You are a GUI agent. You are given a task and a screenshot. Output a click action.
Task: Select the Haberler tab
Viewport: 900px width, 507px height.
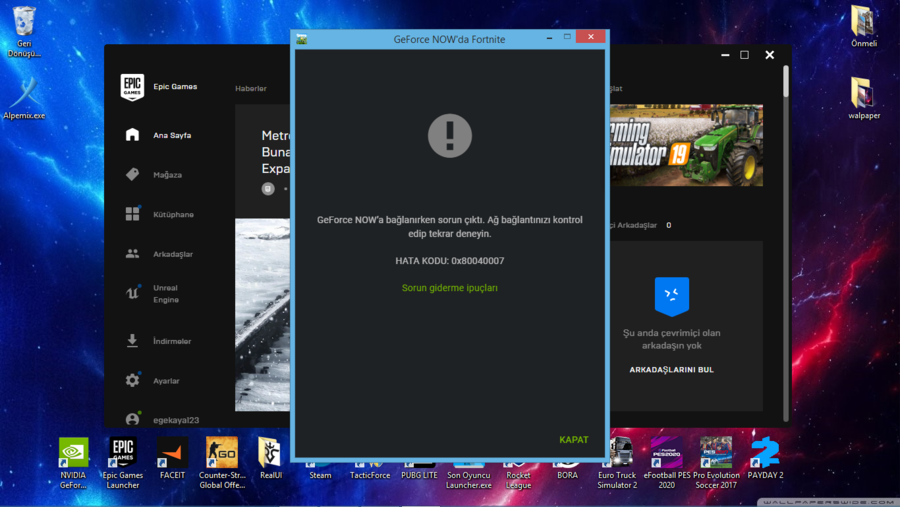click(x=251, y=88)
